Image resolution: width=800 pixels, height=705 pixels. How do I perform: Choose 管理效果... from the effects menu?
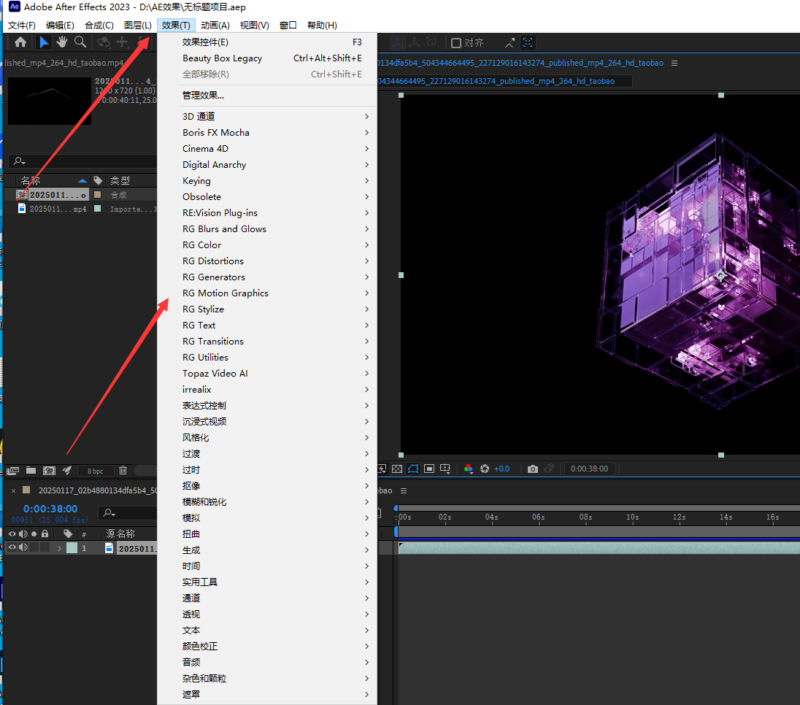pos(203,96)
